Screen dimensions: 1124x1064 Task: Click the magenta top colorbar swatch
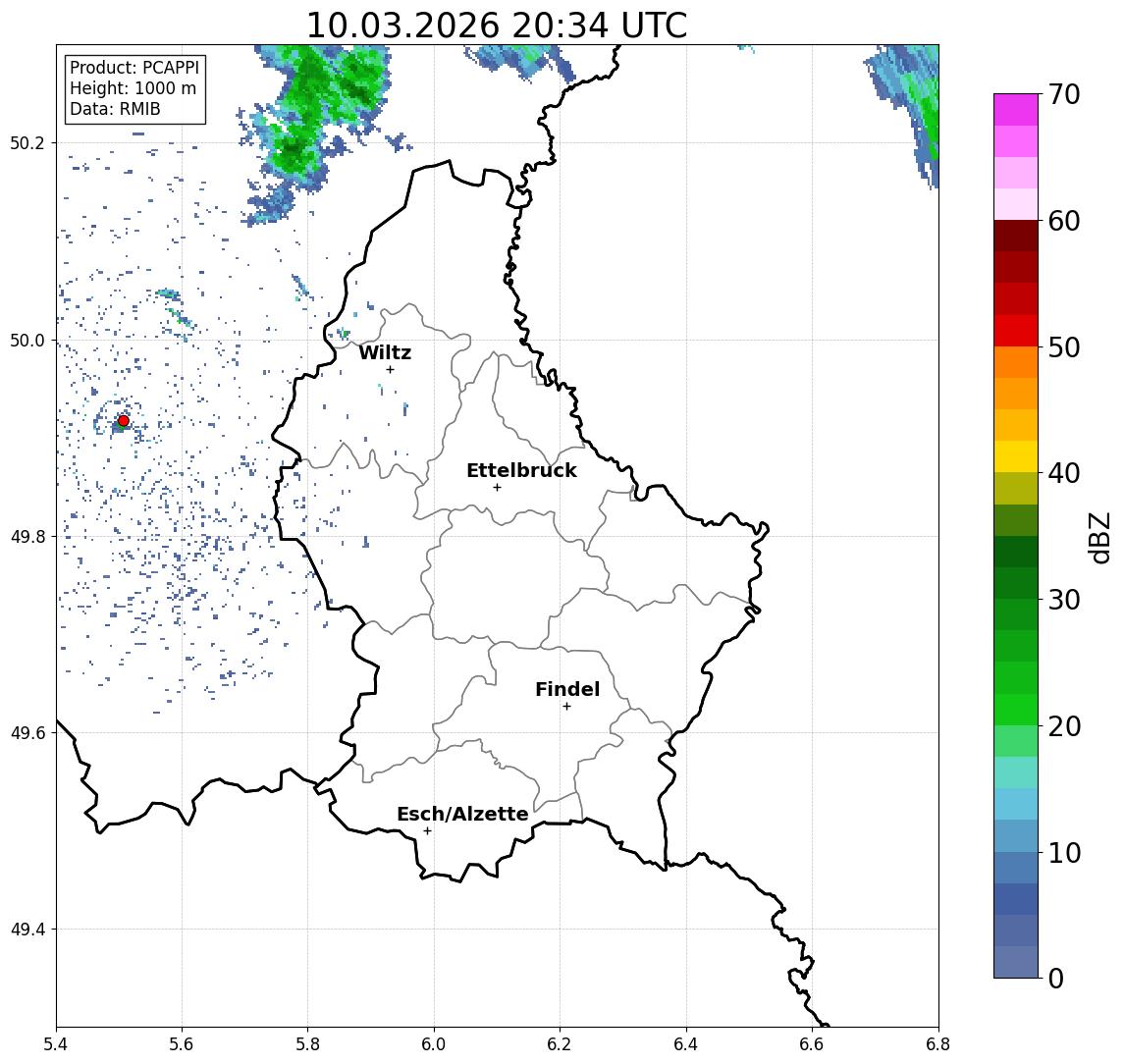(x=1016, y=110)
